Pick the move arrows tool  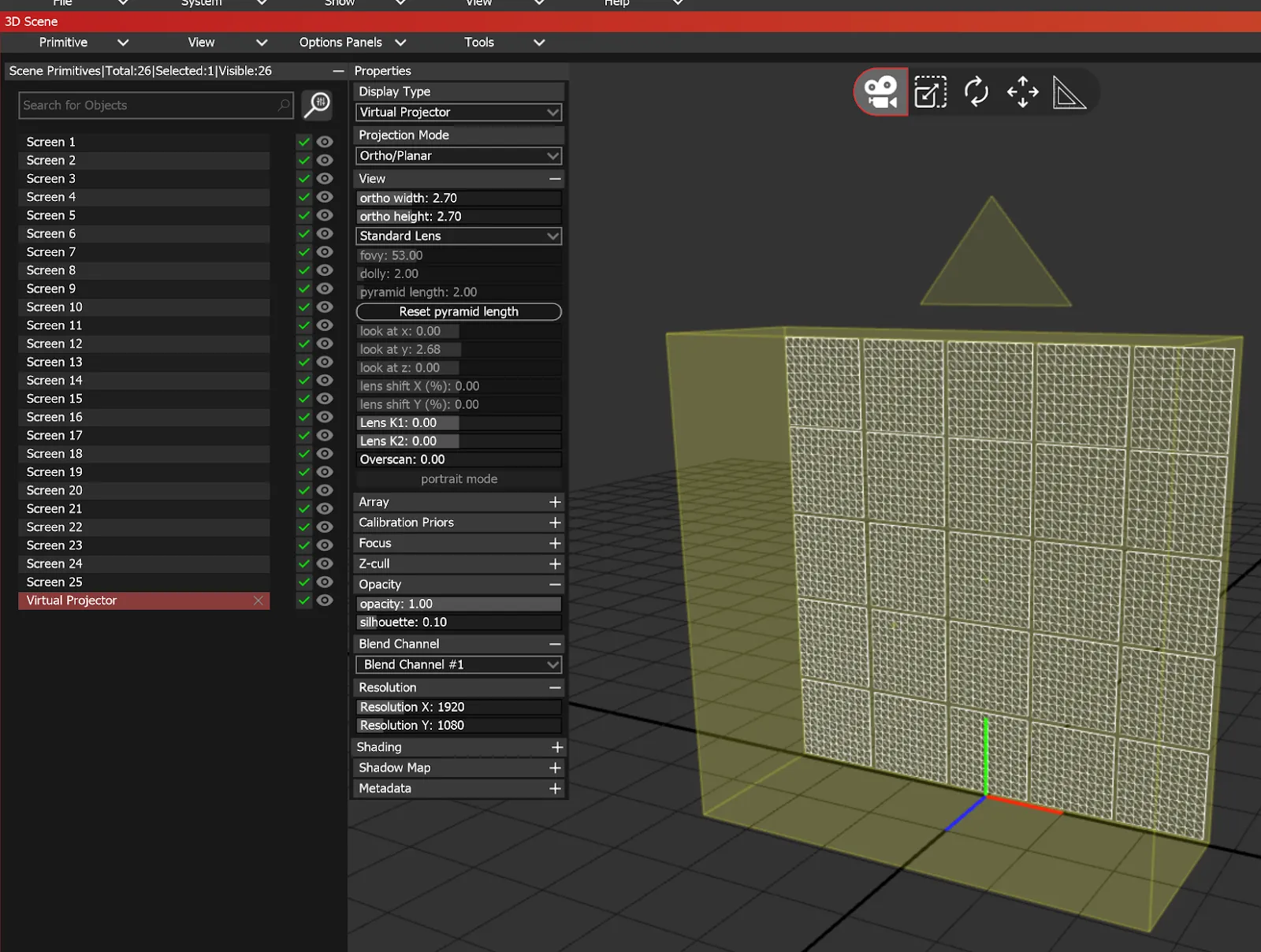pyautogui.click(x=1023, y=92)
